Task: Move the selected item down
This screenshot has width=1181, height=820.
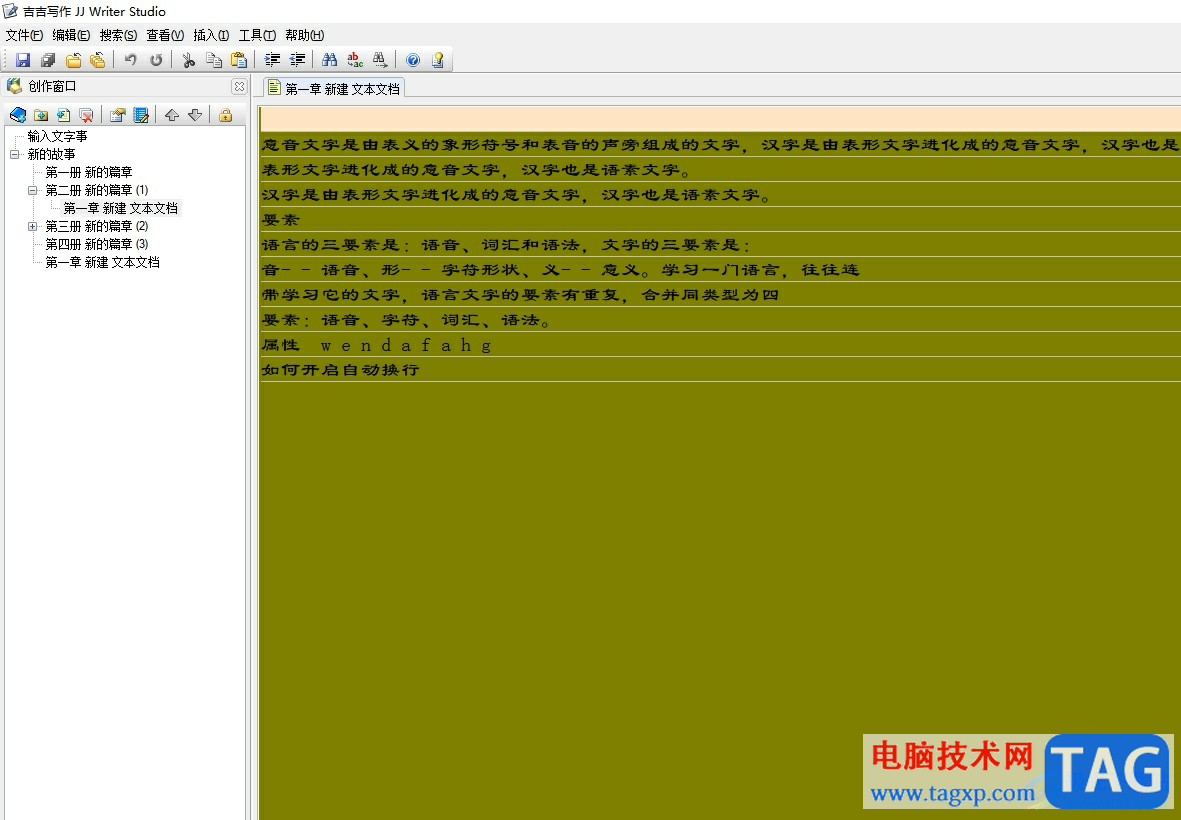Action: [195, 114]
